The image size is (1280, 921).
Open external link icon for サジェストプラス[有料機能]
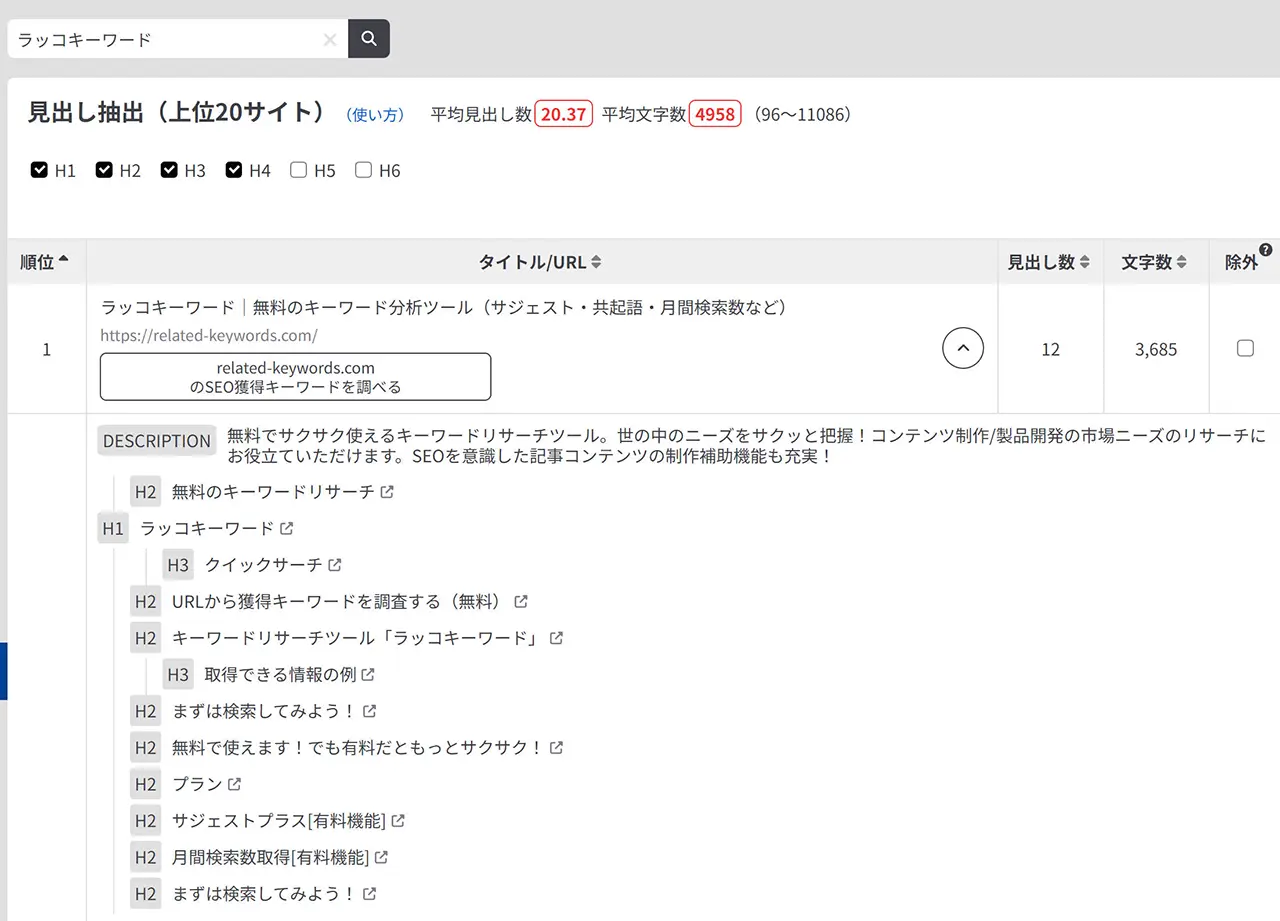399,821
